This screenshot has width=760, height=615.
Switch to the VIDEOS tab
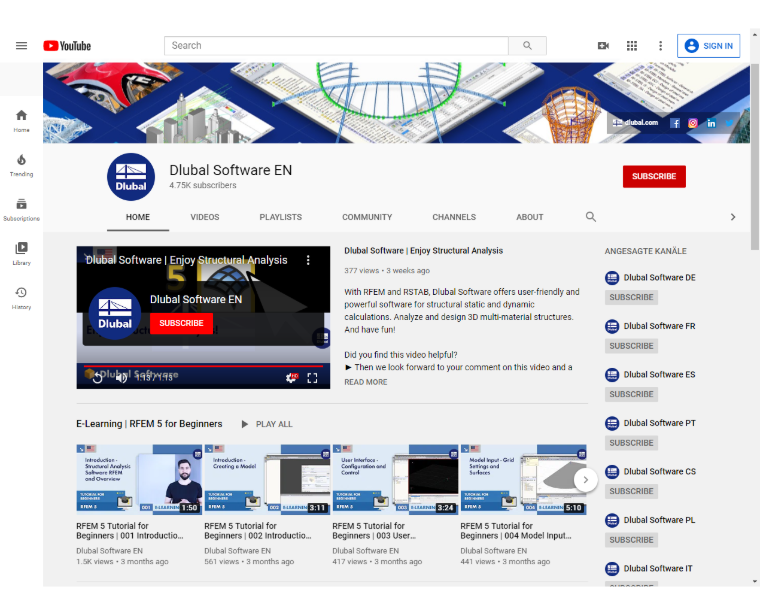click(x=205, y=217)
